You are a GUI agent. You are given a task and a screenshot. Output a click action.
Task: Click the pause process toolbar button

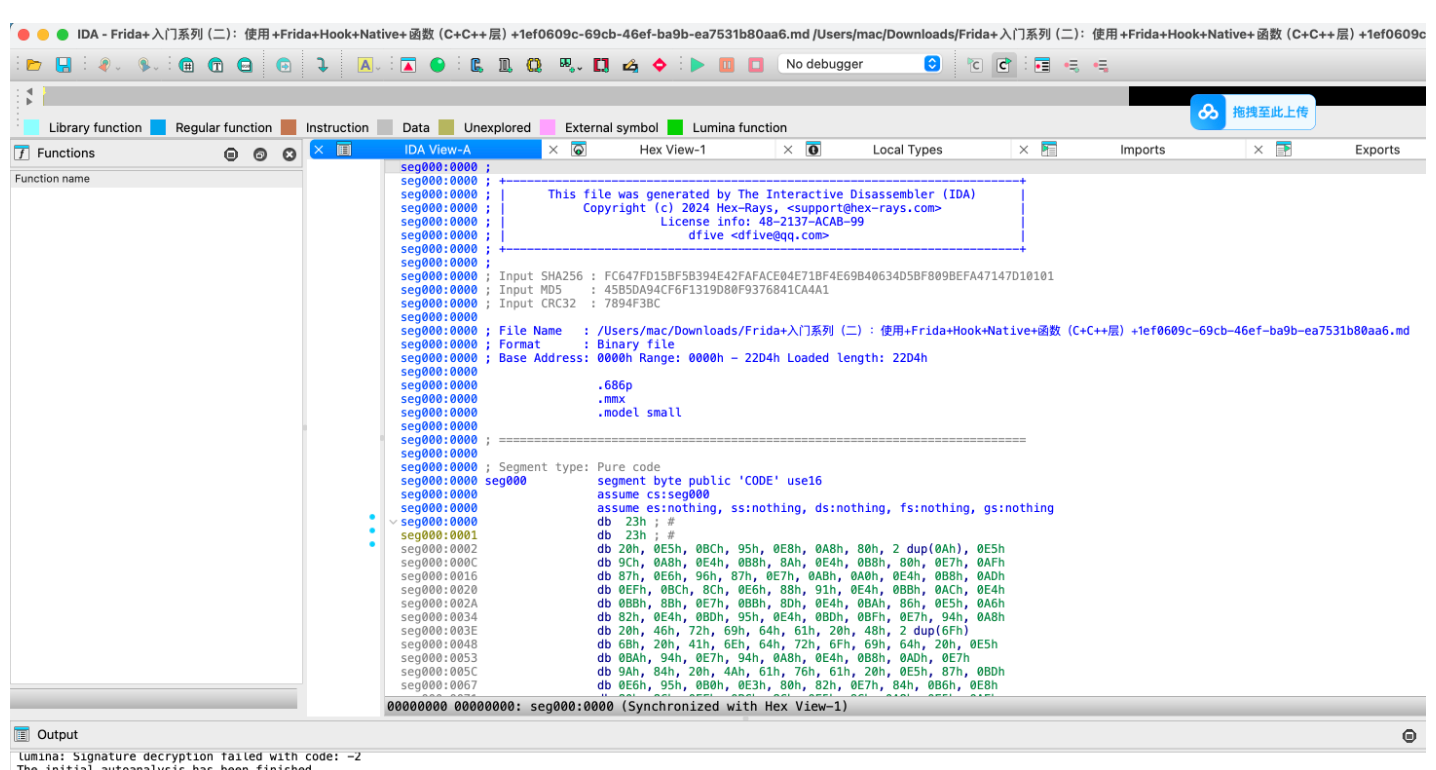[x=727, y=65]
